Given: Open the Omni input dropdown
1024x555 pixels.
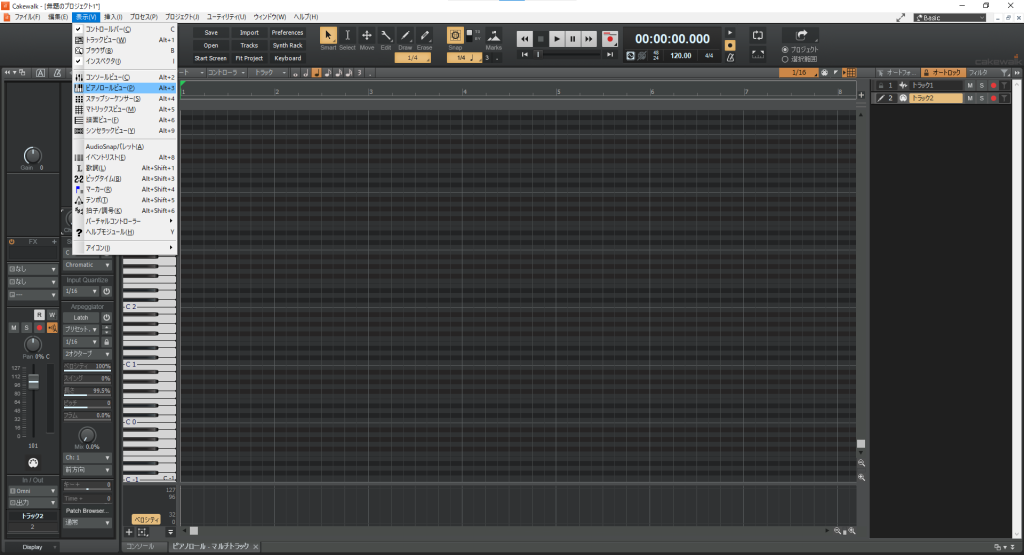Looking at the screenshot, I should [x=33, y=491].
